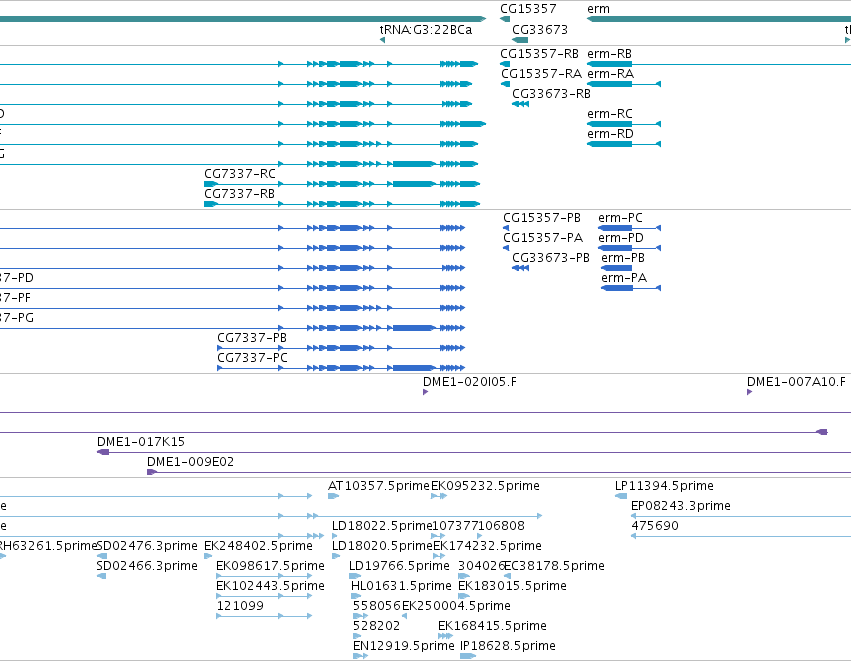Screen dimensions: 851x661
Task: Open the CG33673-PB coding feature
Action: coord(520,268)
